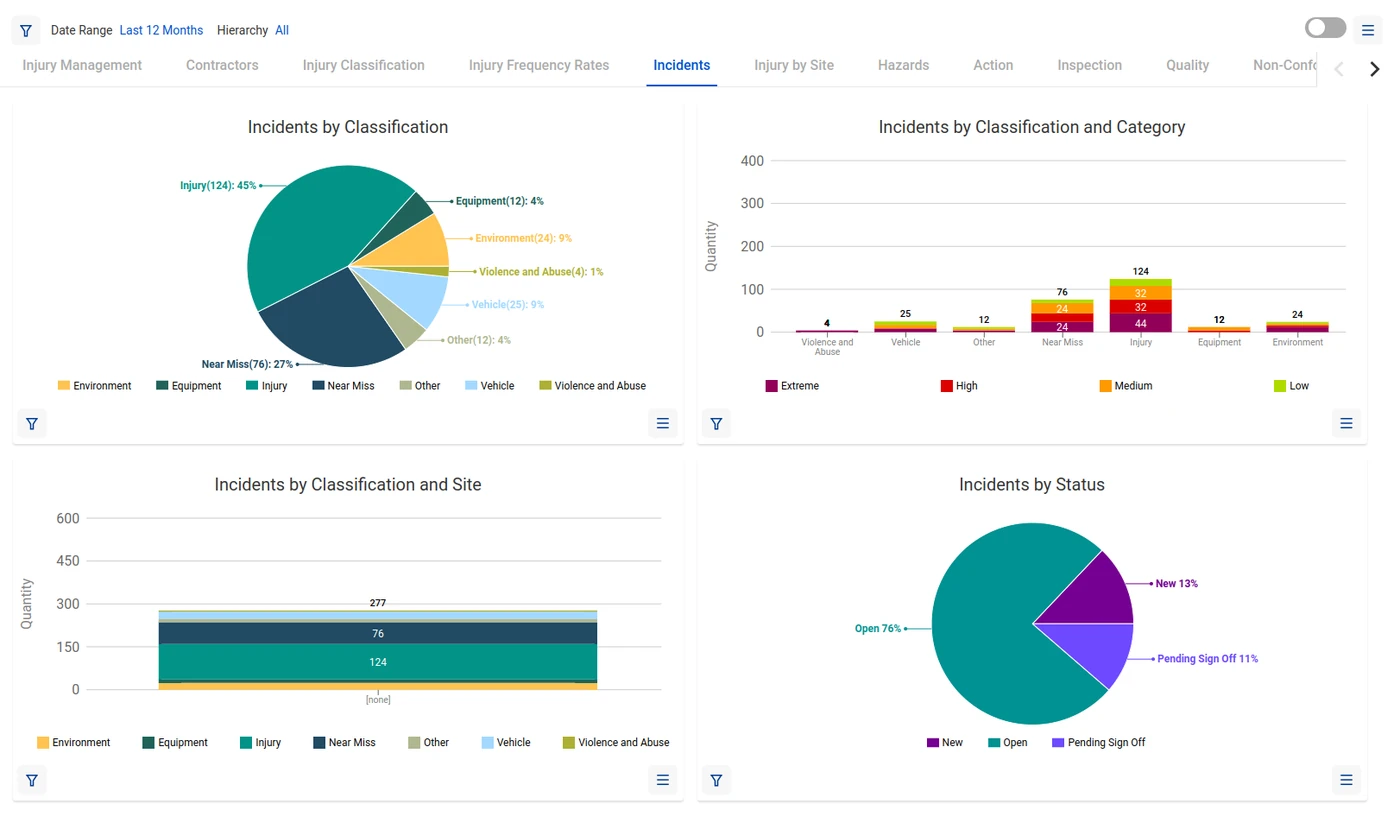Screen dimensions: 1400x823
Task: Toggle New legend in Incidents by Status
Action: [944, 743]
